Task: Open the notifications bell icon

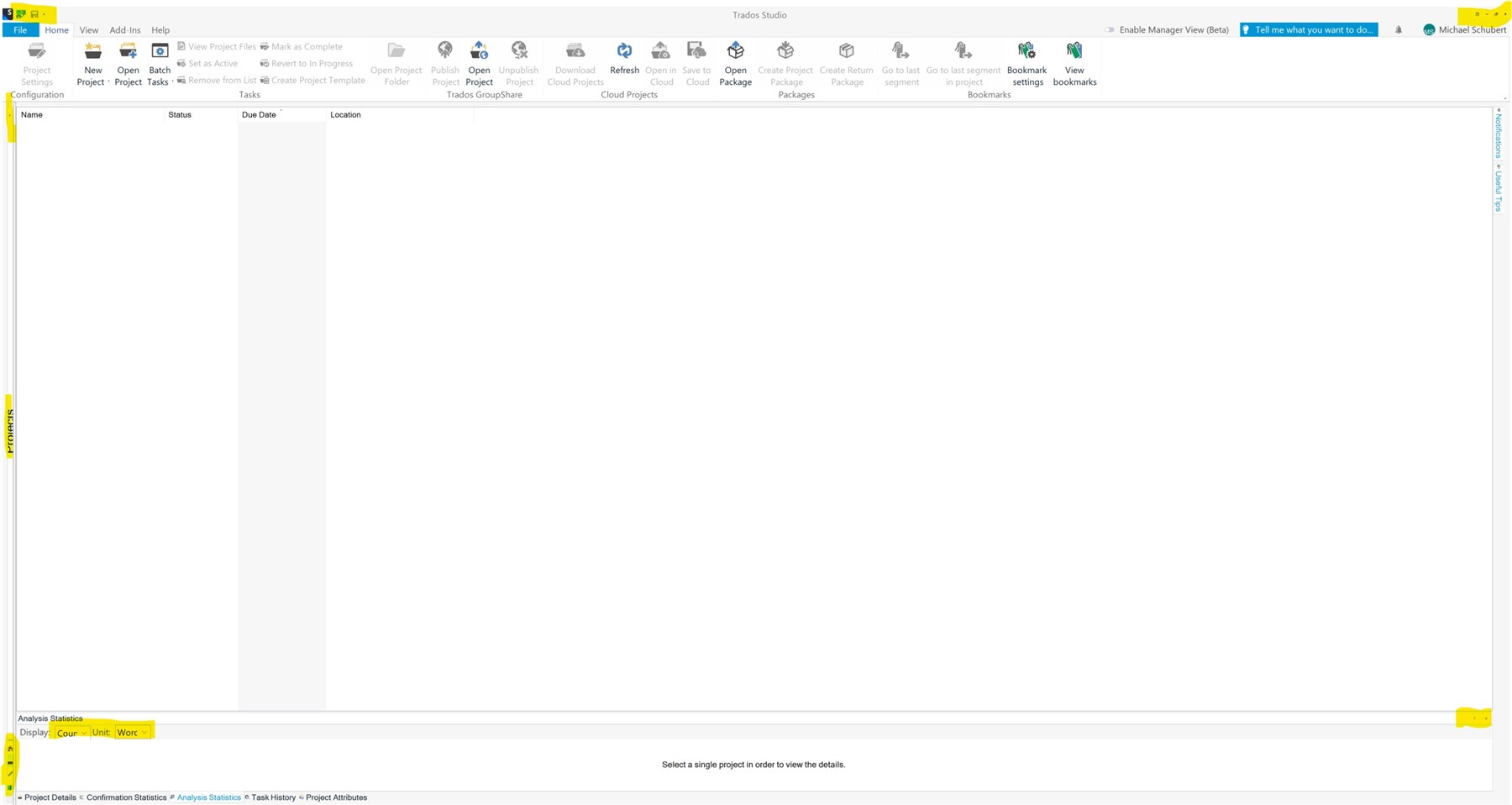Action: click(1399, 30)
